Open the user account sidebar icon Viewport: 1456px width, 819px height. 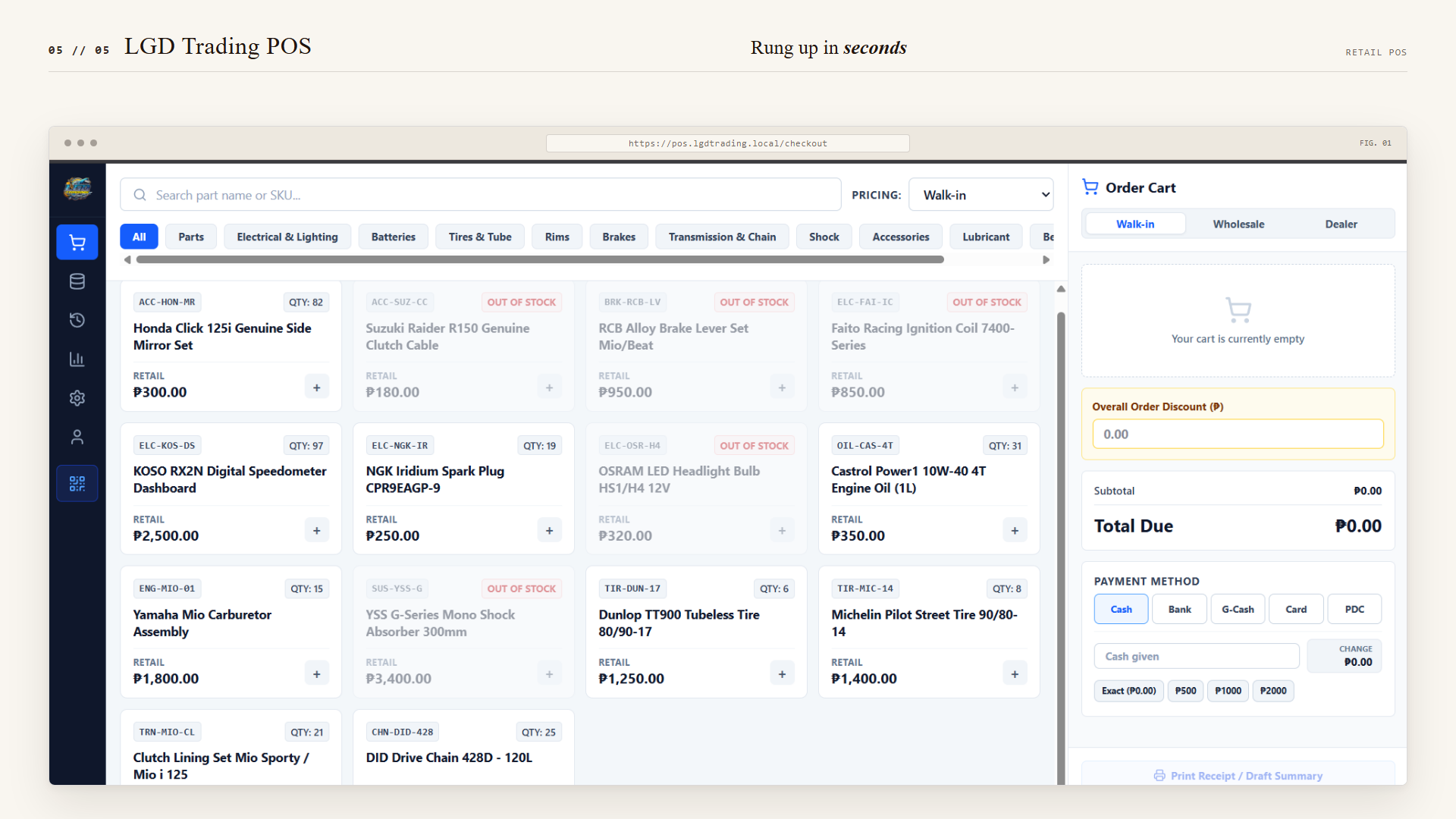[x=77, y=437]
